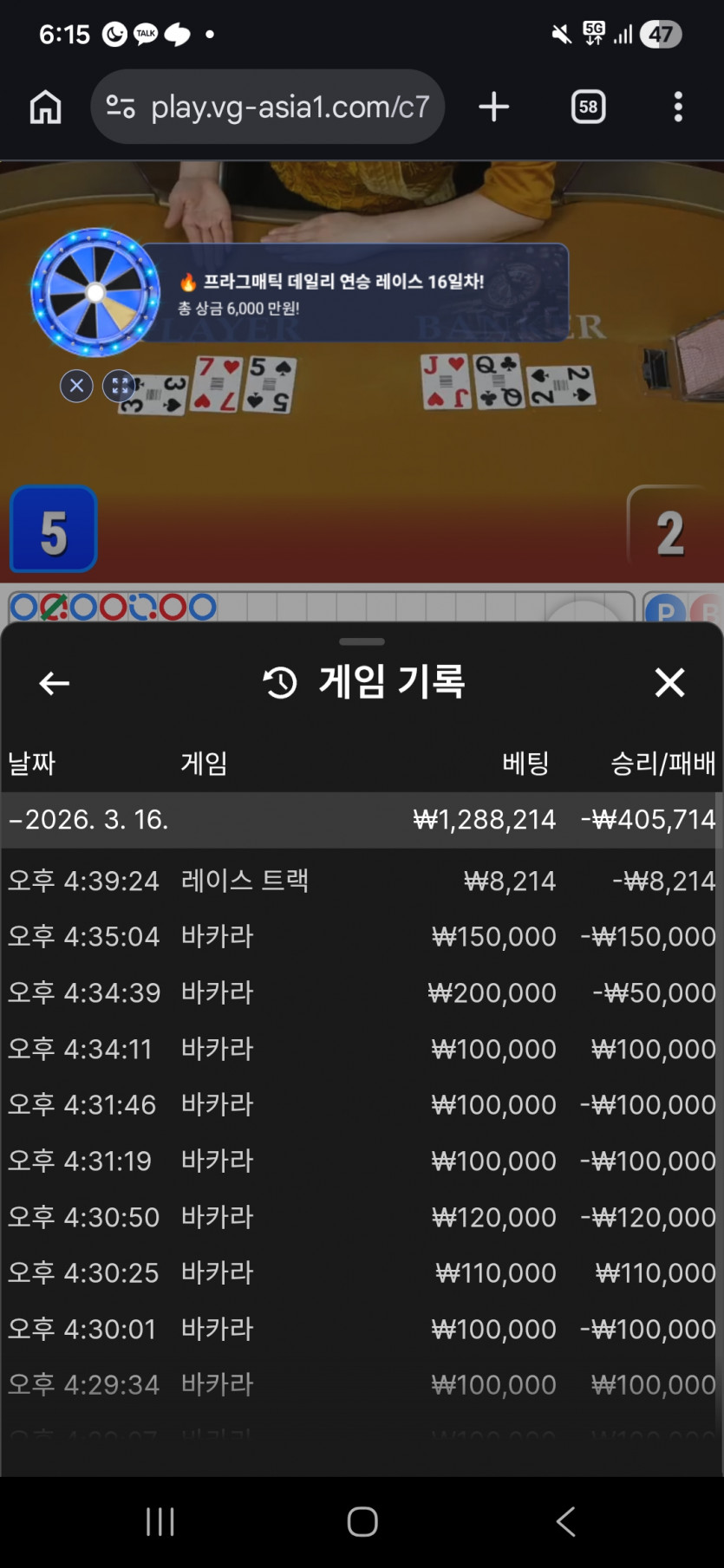Viewport: 724px width, 1568px height.
Task: Tap the browser home icon
Action: [x=46, y=107]
